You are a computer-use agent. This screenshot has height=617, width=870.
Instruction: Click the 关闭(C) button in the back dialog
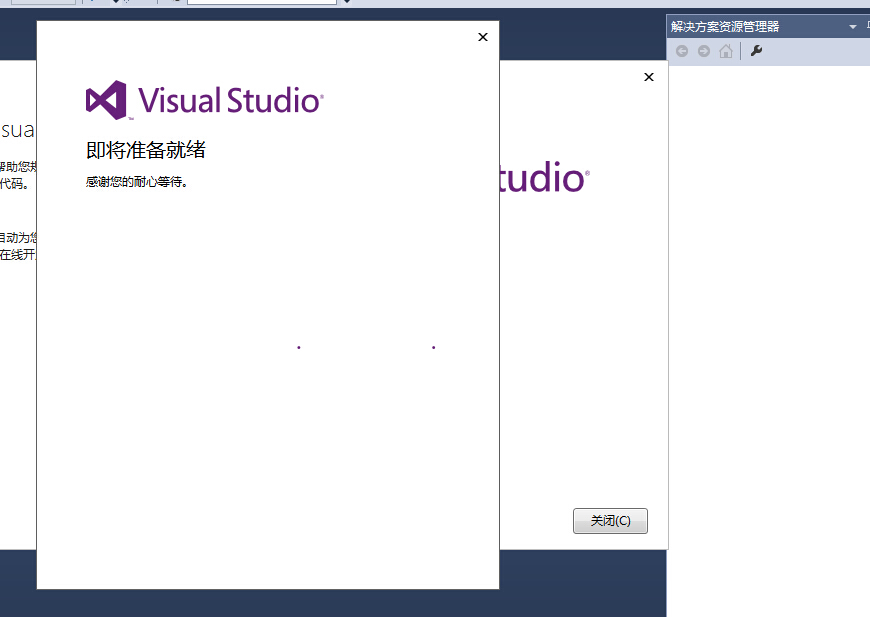pyautogui.click(x=610, y=521)
